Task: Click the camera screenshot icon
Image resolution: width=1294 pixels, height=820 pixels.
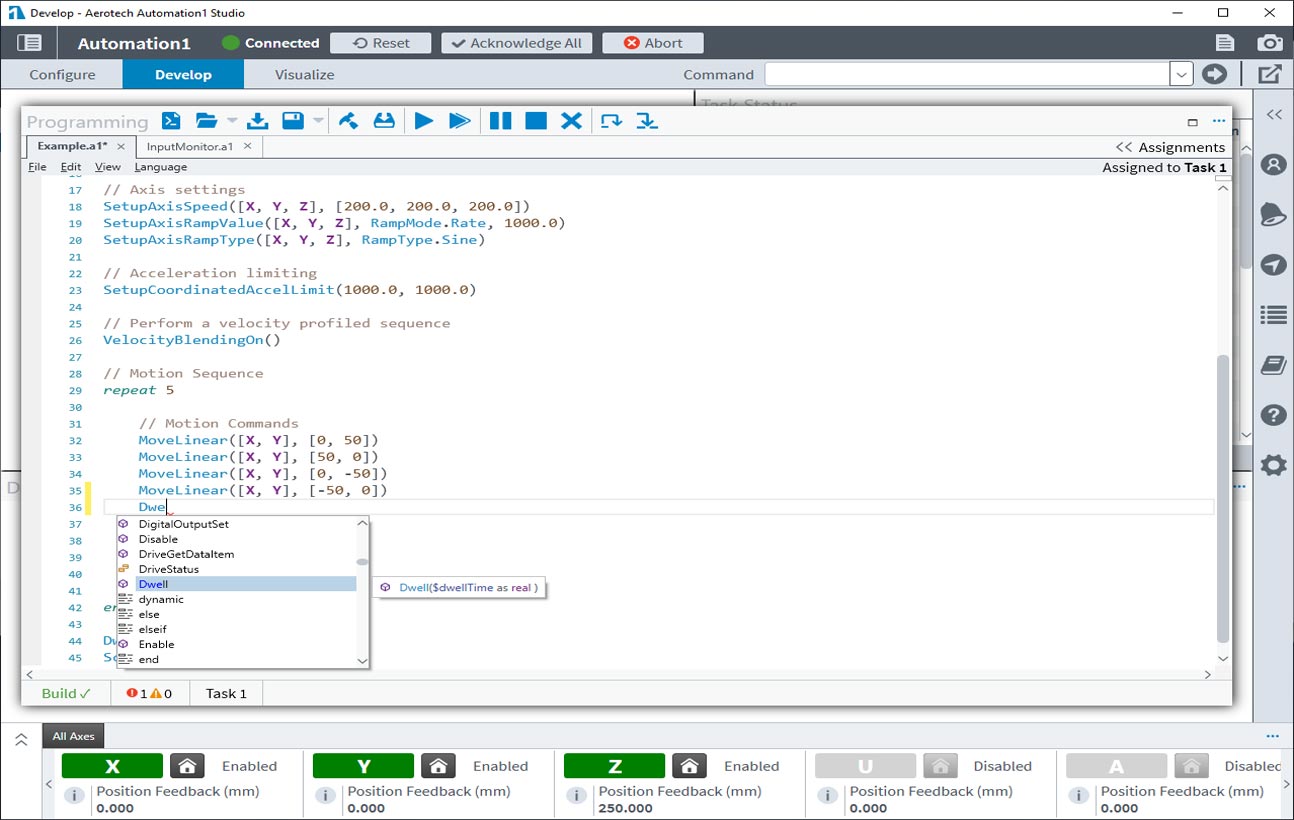Action: coord(1270,43)
